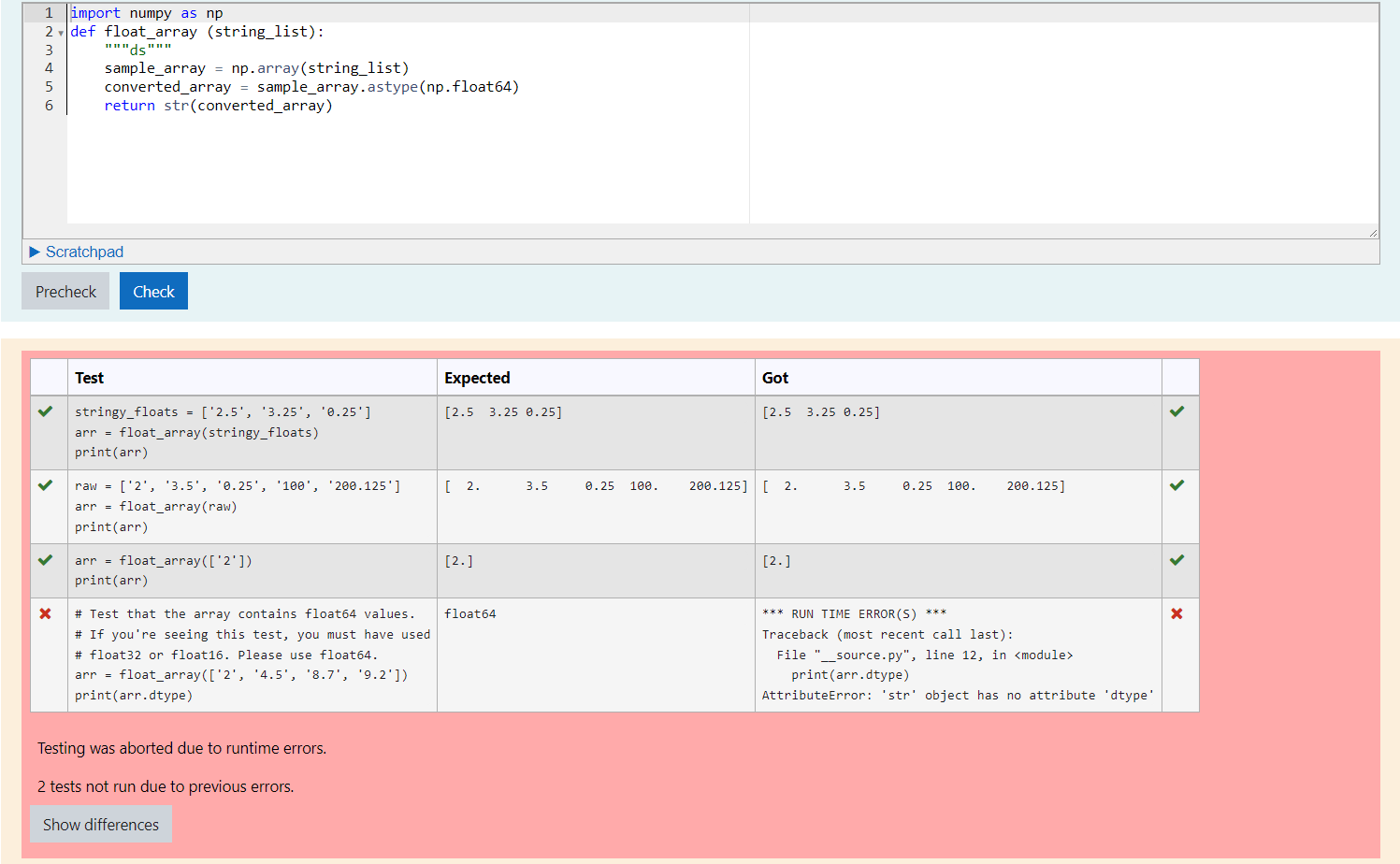Click the red cross in the rightmost column of the failed row
This screenshot has width=1400, height=864.
(x=1178, y=614)
